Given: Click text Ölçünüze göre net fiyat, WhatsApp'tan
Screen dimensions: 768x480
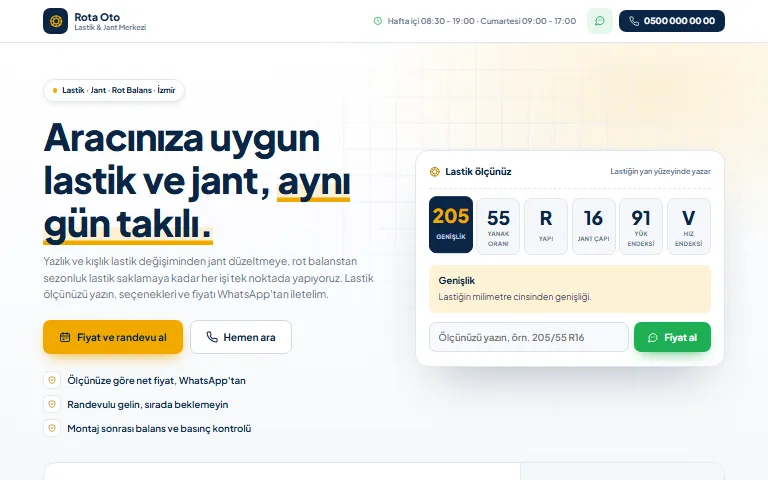Looking at the screenshot, I should pos(156,381).
